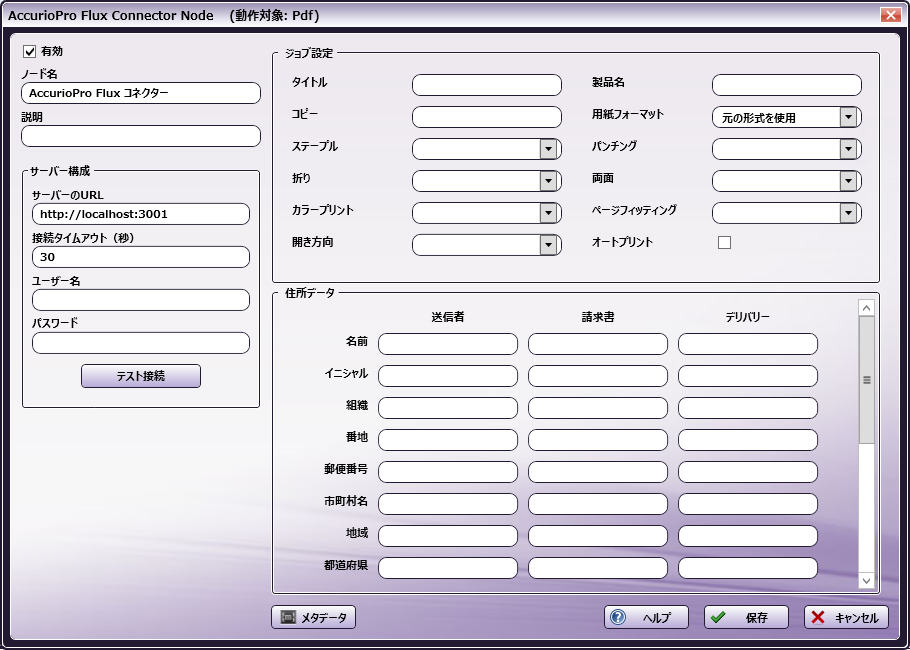The width and height of the screenshot is (910, 650).
Task: Open the ページフィッティング dropdown
Action: coord(787,213)
